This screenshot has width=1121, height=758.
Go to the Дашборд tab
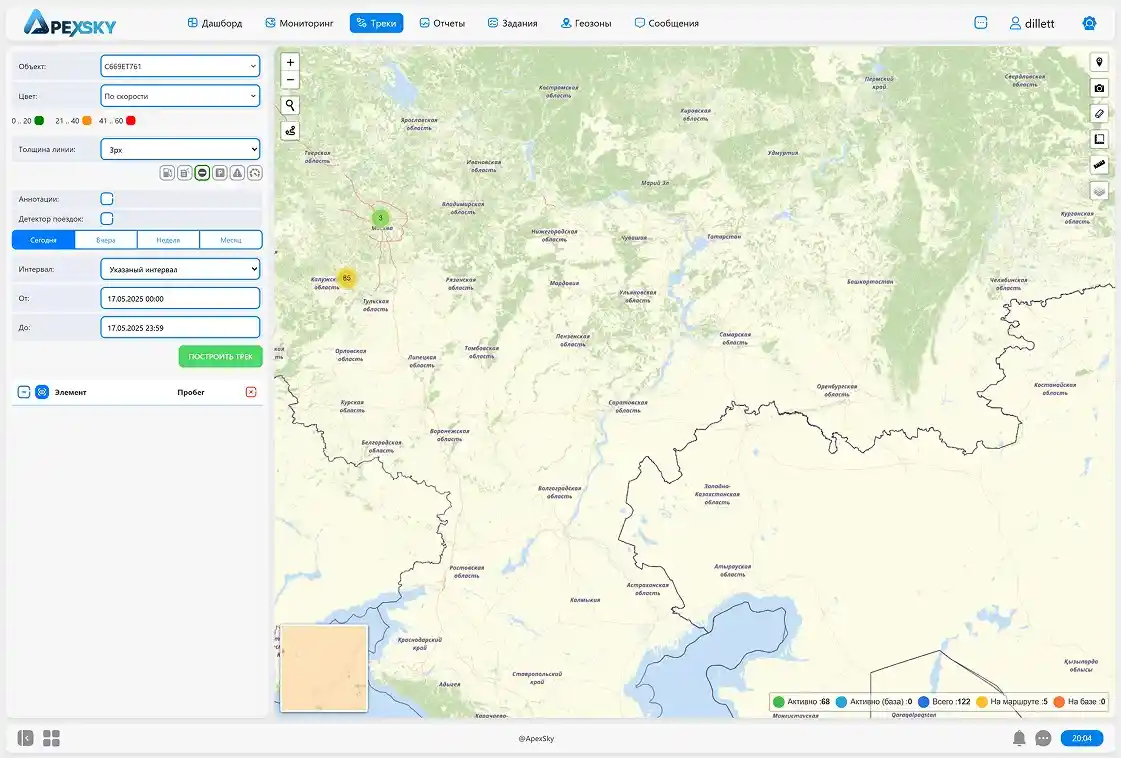(215, 23)
